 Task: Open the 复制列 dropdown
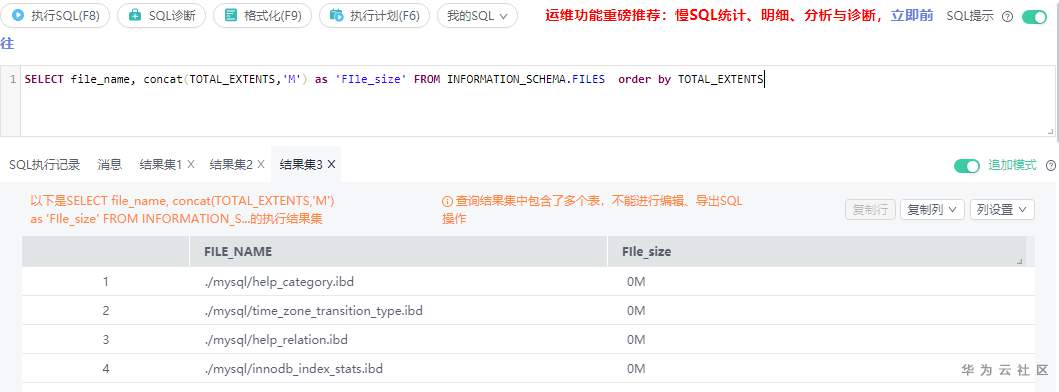pos(932,210)
